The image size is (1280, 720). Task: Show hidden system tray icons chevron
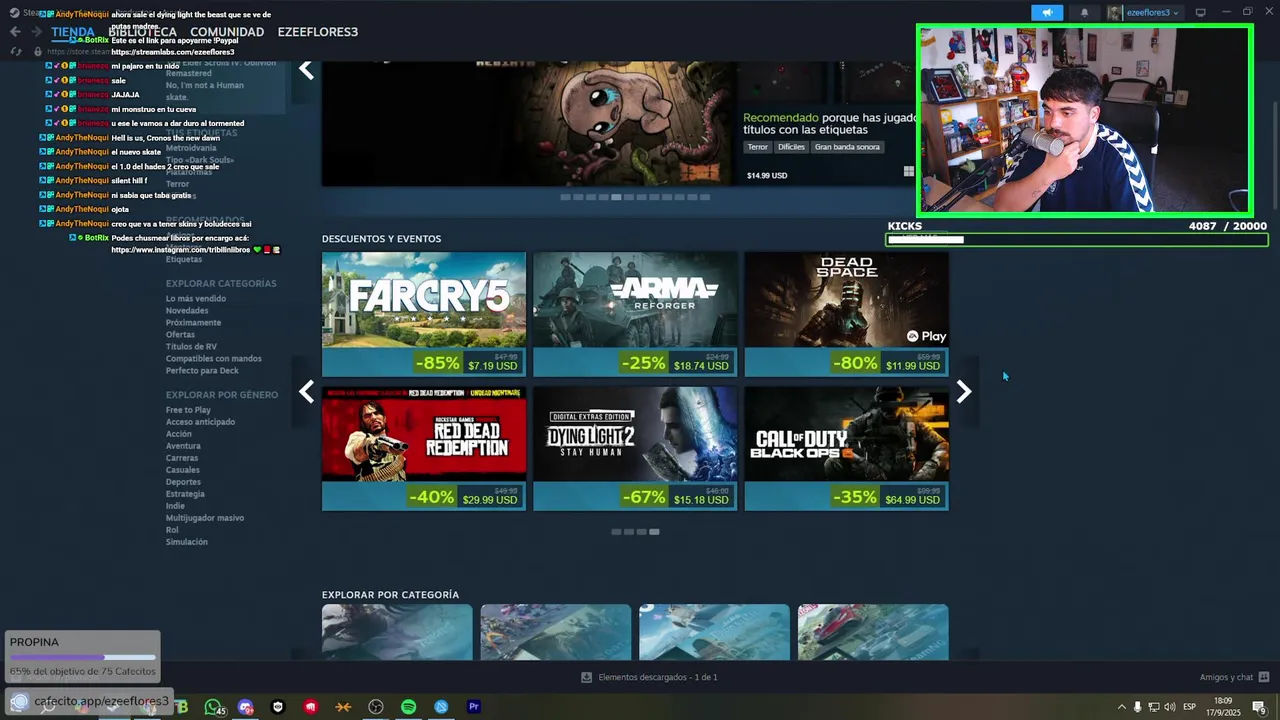1122,707
